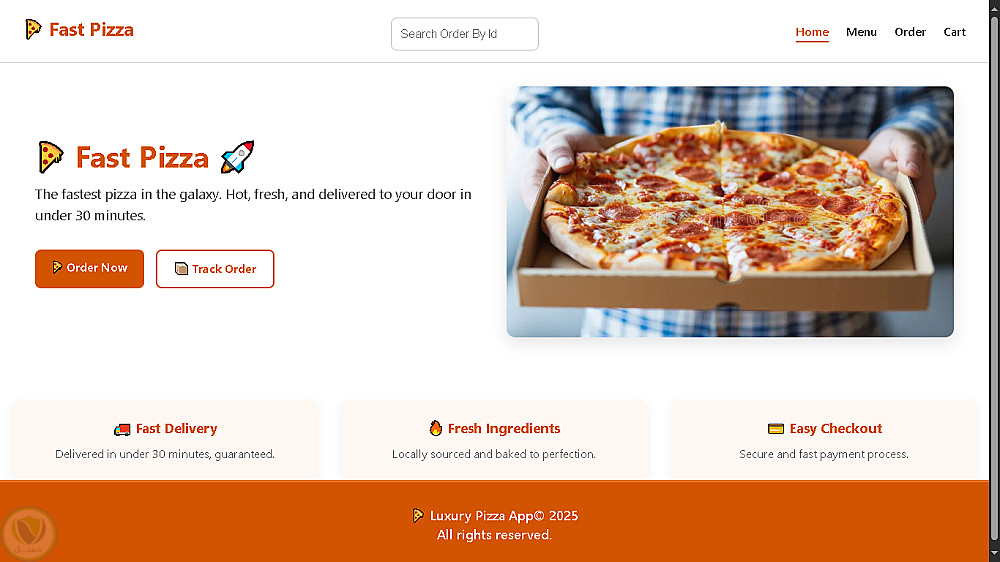Screen dimensions: 1000x562
Task: Click the round shield badge in bottom-left corner
Action: coord(29,533)
